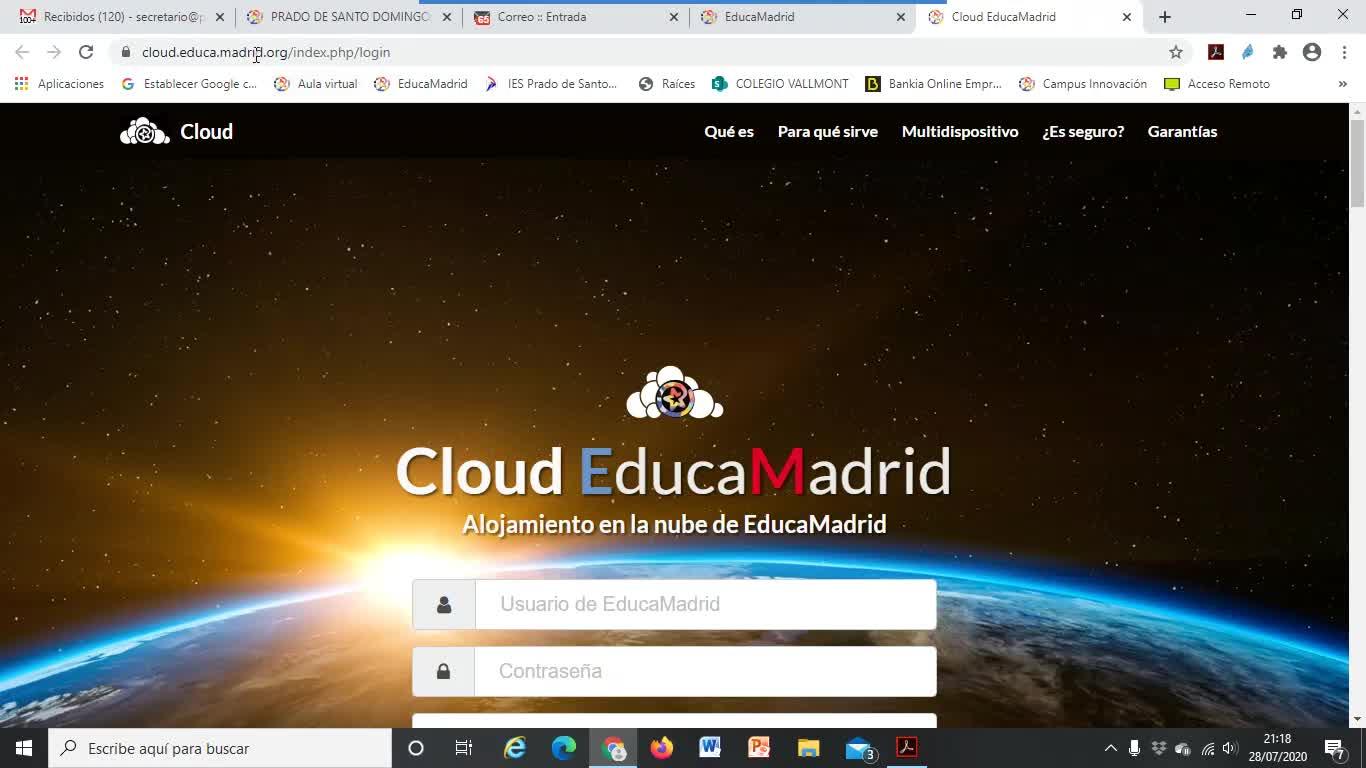Go to the Multidispositivo section
The image size is (1366, 768).
click(960, 132)
